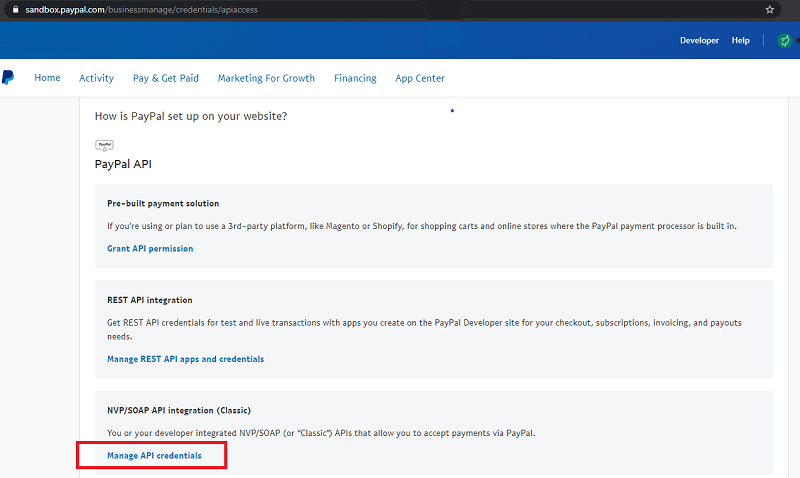Click 'NVP/SOAP API integration (Classic)' title
Screen dimensions: 800x478
coord(179,410)
